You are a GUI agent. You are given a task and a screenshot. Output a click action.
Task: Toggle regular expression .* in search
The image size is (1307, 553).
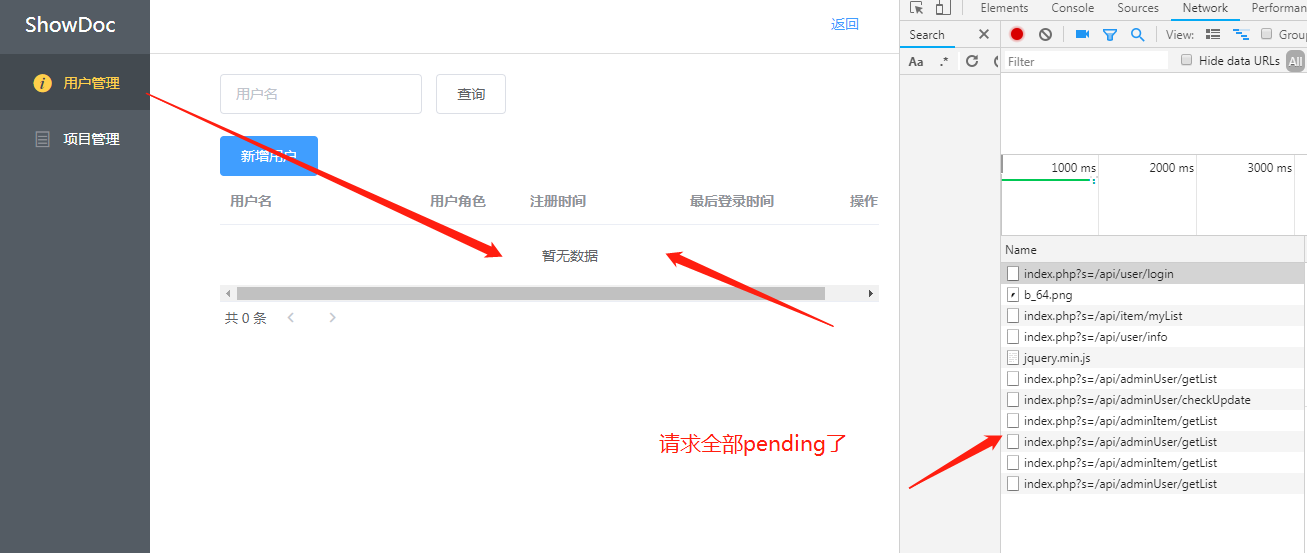click(x=944, y=61)
